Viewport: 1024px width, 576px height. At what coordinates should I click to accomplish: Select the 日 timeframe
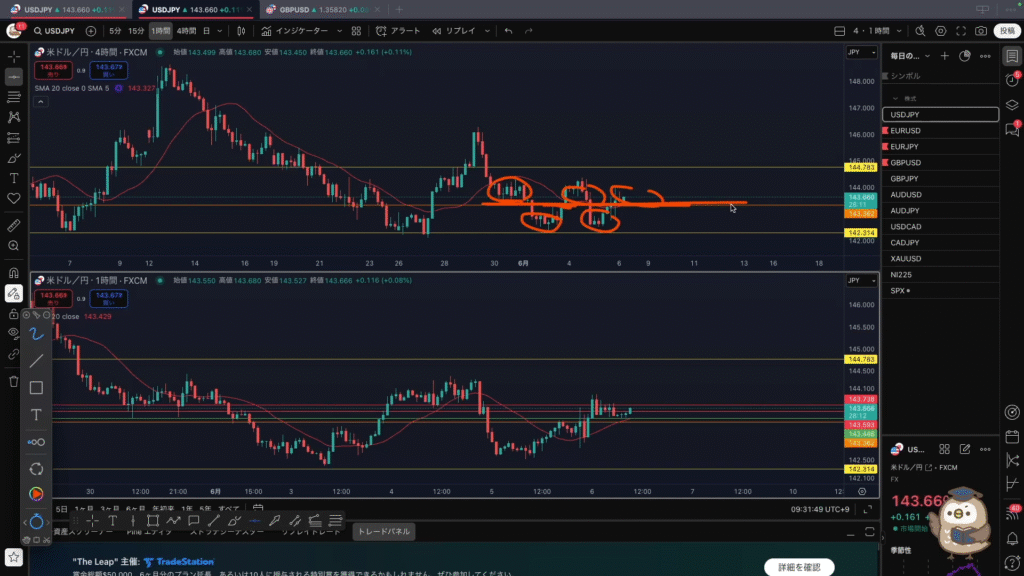click(206, 31)
